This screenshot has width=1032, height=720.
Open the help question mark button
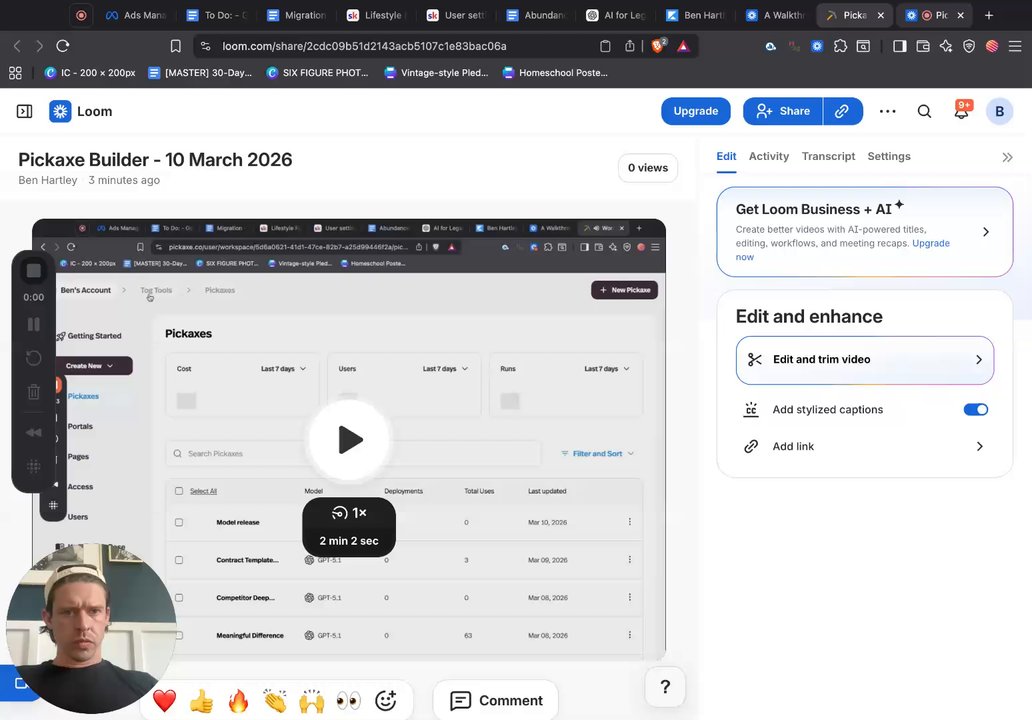pos(665,687)
